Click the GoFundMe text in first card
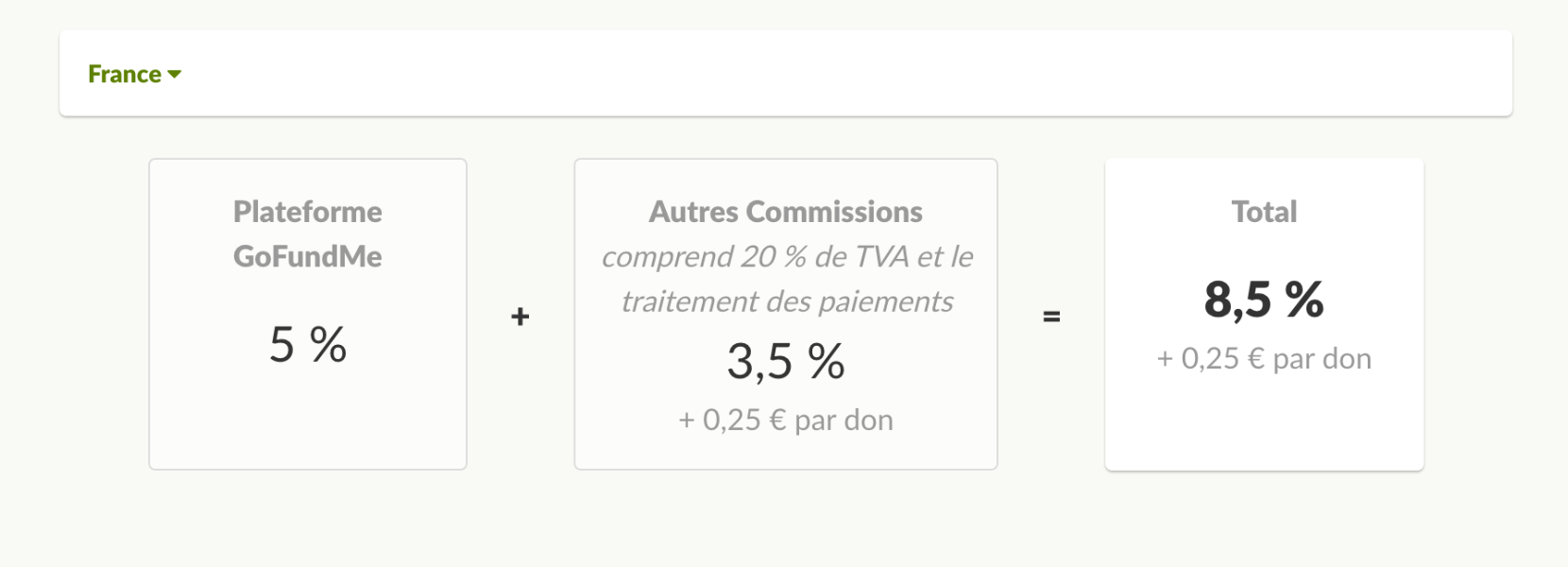The height and width of the screenshot is (567, 1568). (x=308, y=256)
